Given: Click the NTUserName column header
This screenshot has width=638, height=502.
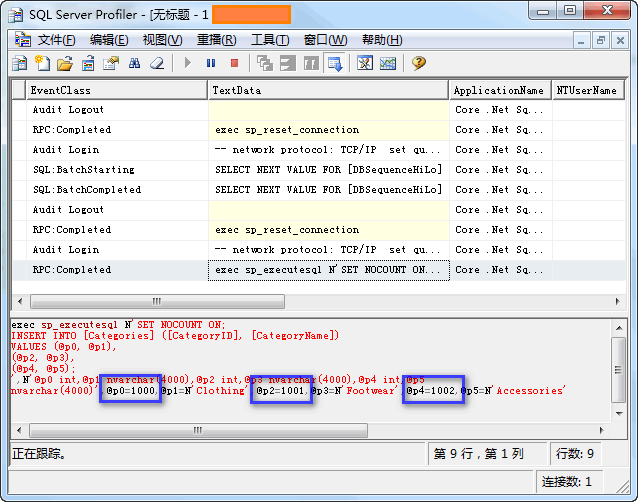Looking at the screenshot, I should [588, 90].
